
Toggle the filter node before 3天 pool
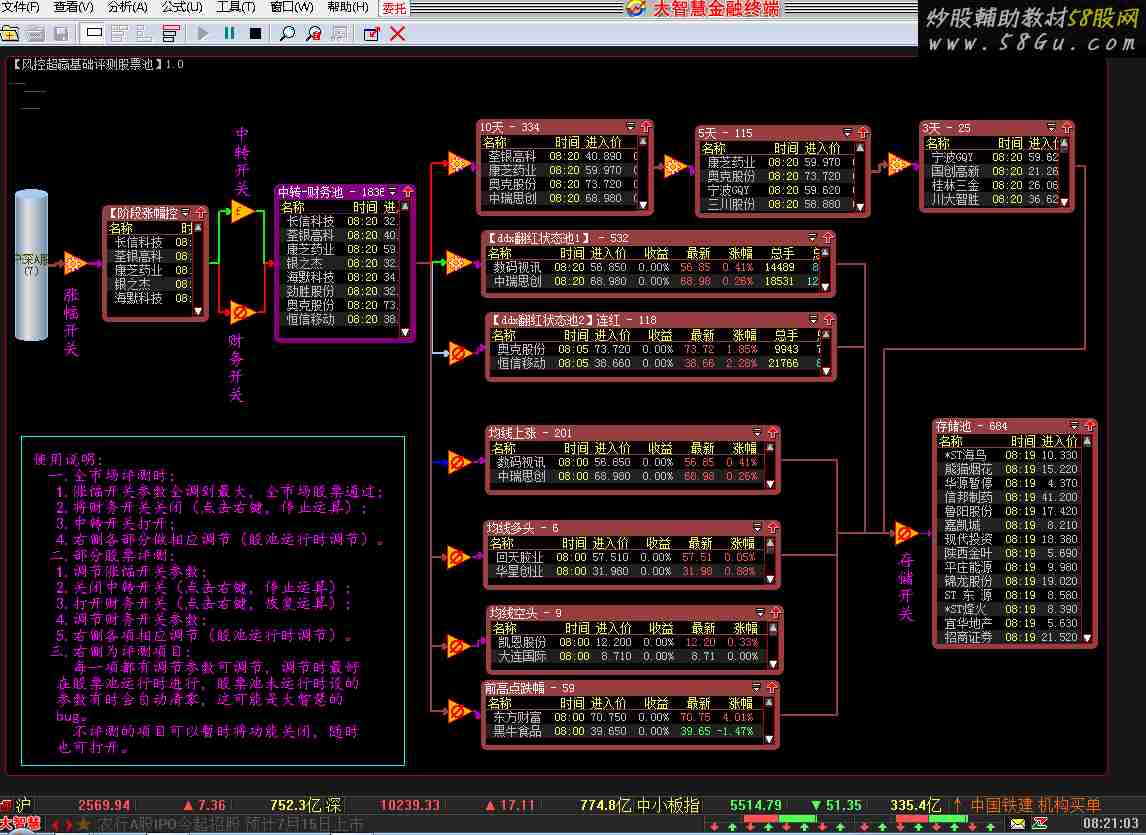pos(899,165)
